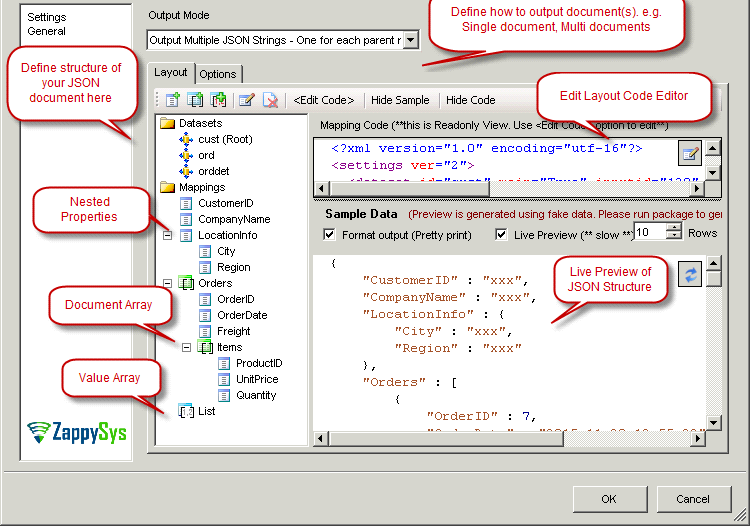This screenshot has width=750, height=526.
Task: Click the Add value array icon
Action: pyautogui.click(x=219, y=100)
